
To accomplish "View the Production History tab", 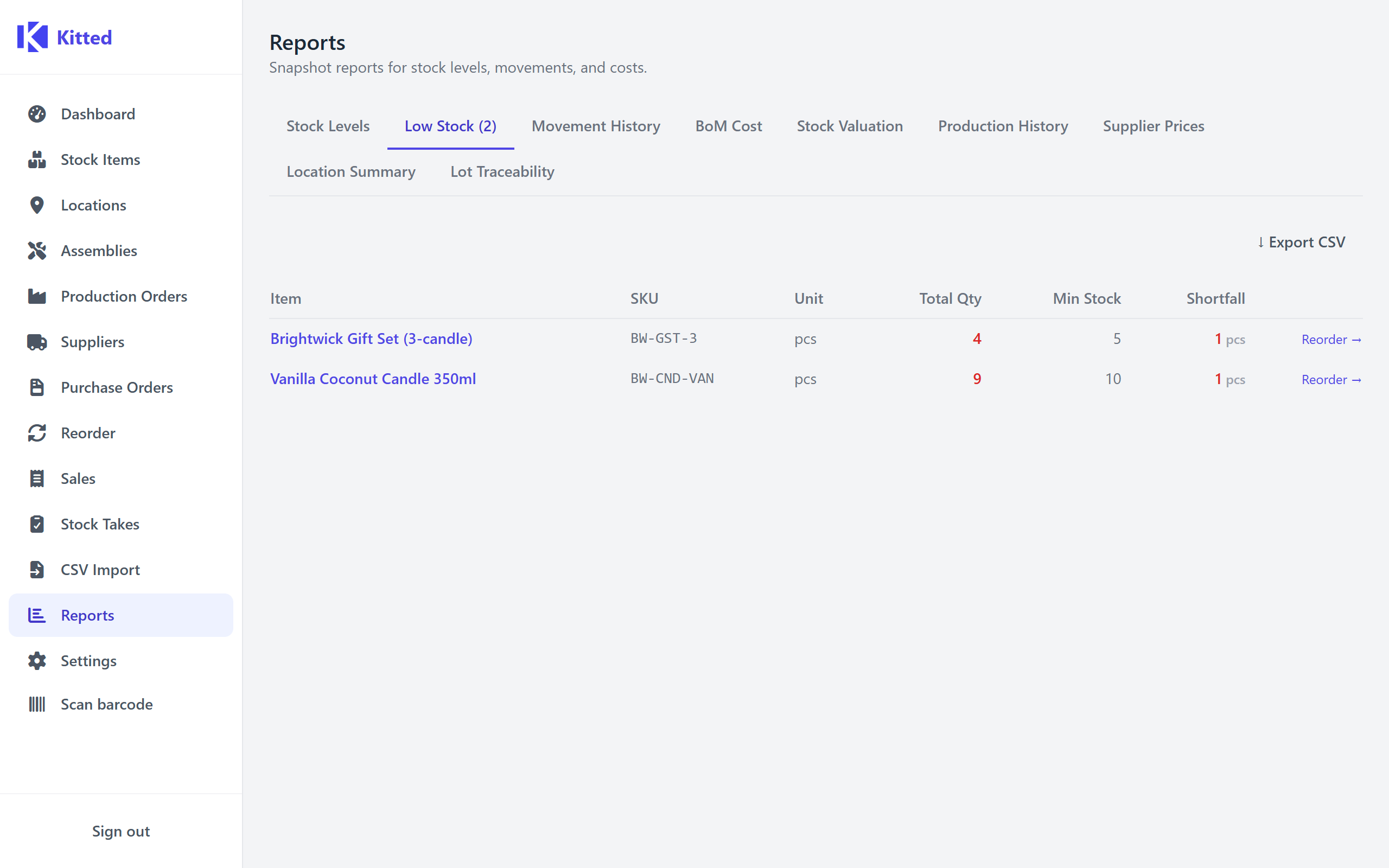I will pos(1003,126).
